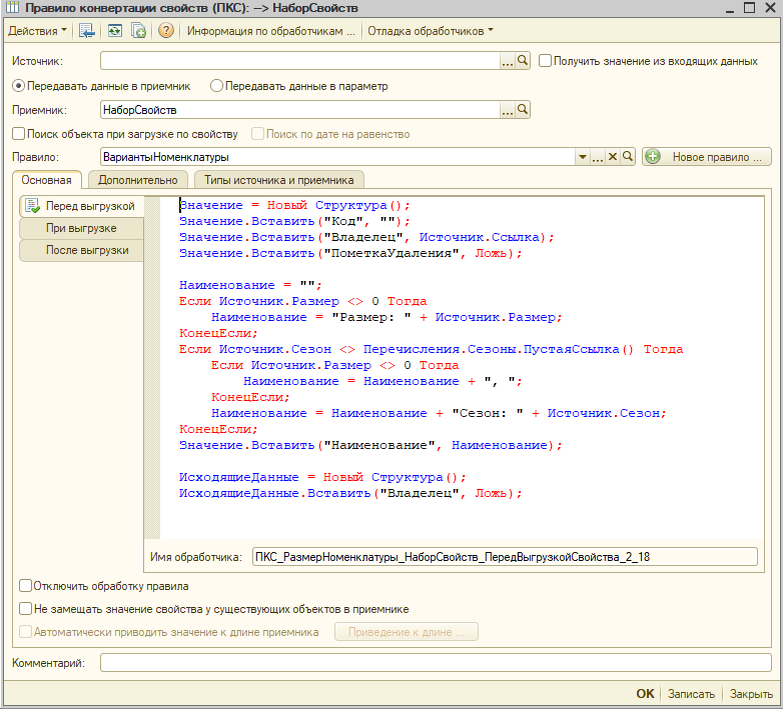Viewport: 783px width, 710px height.
Task: Maximize the window
Action: 750,7
